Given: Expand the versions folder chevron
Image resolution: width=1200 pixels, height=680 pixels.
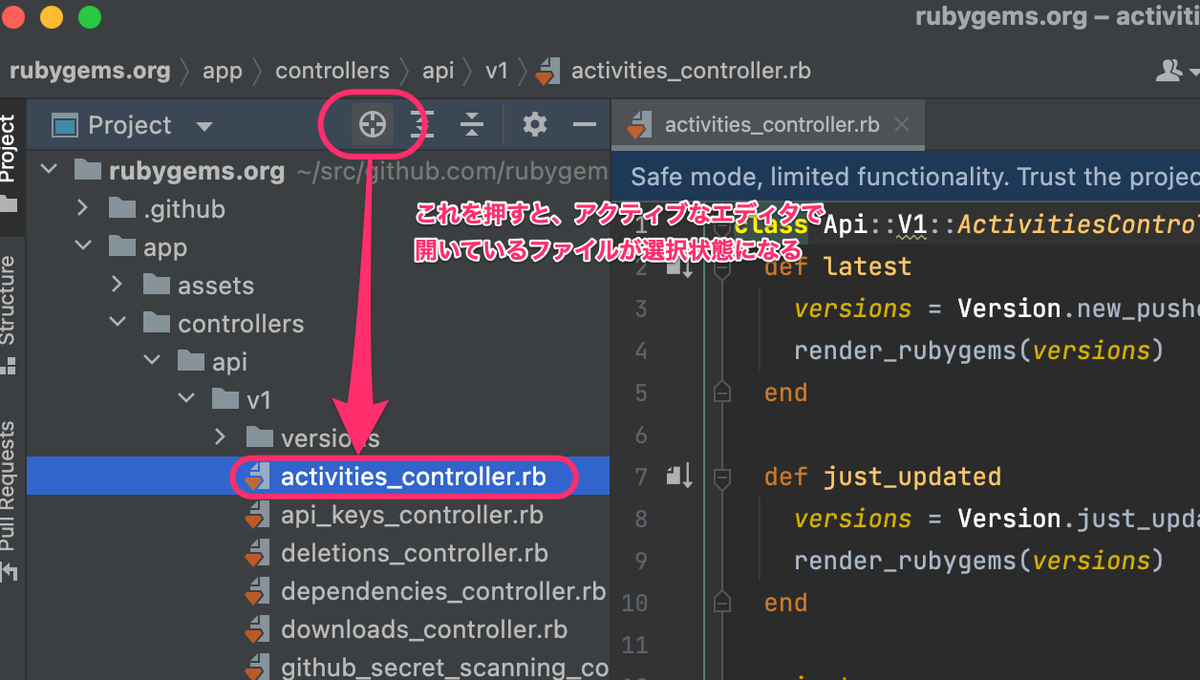Looking at the screenshot, I should [x=221, y=437].
